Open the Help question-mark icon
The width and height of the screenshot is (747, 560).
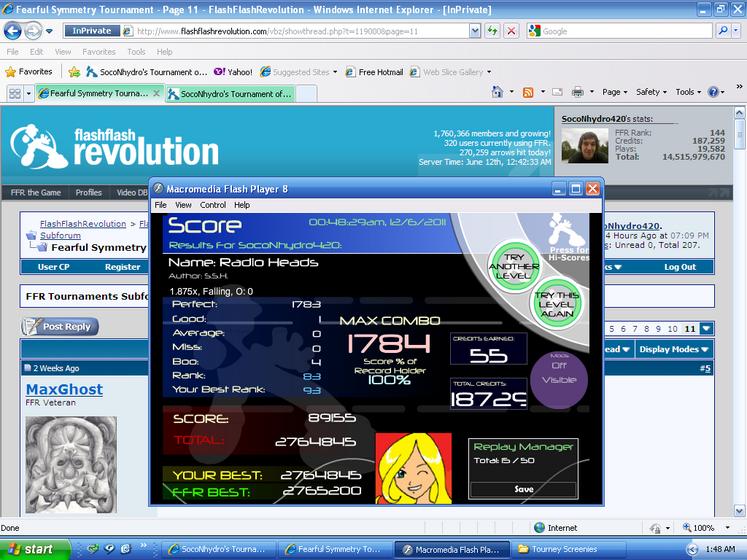713,92
